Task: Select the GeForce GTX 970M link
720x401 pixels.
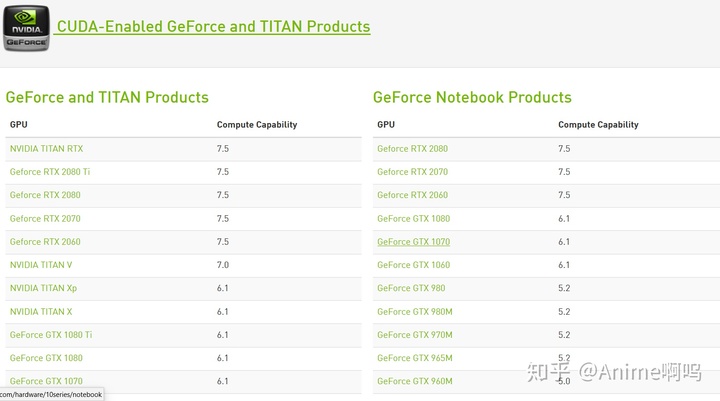Action: click(415, 335)
